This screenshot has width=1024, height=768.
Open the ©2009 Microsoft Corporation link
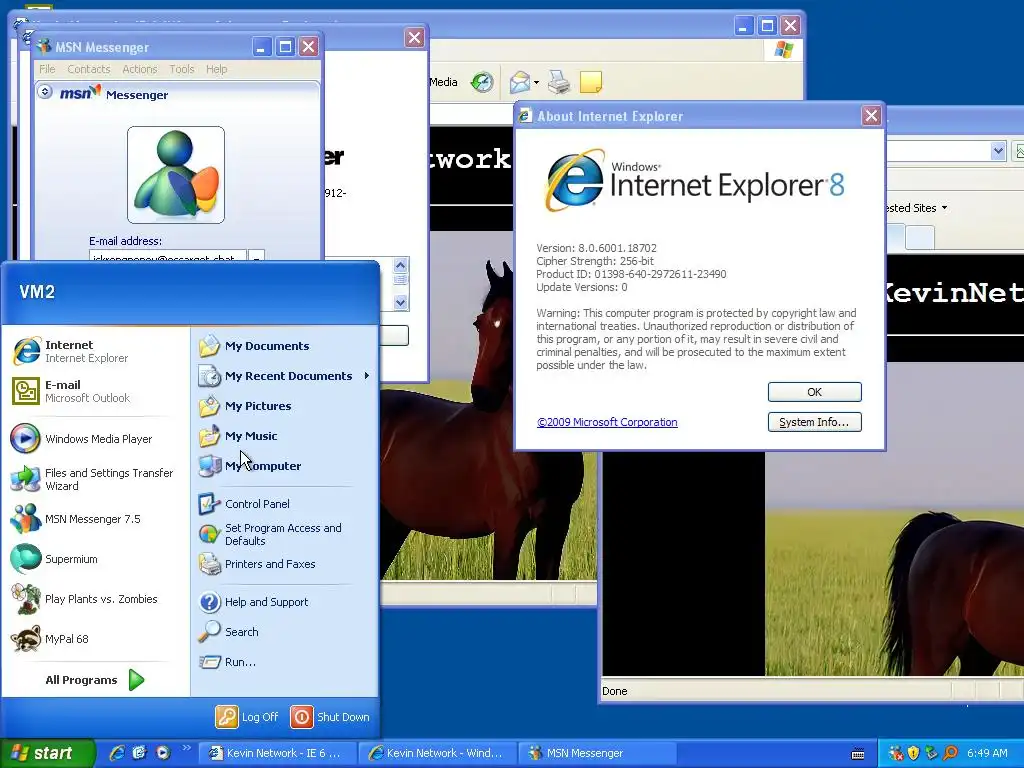tap(607, 422)
